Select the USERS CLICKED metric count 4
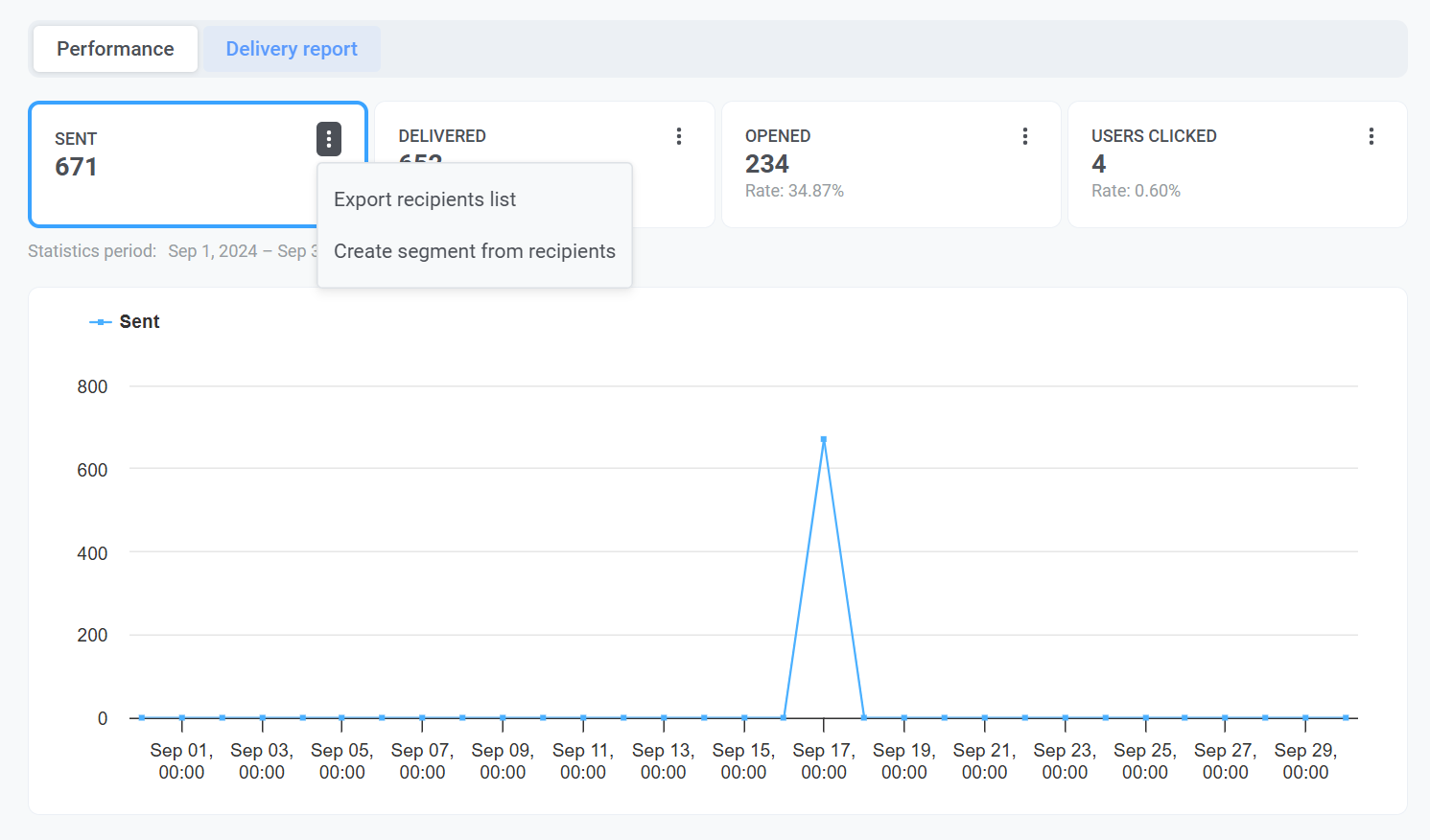1430x840 pixels. pos(1098,164)
